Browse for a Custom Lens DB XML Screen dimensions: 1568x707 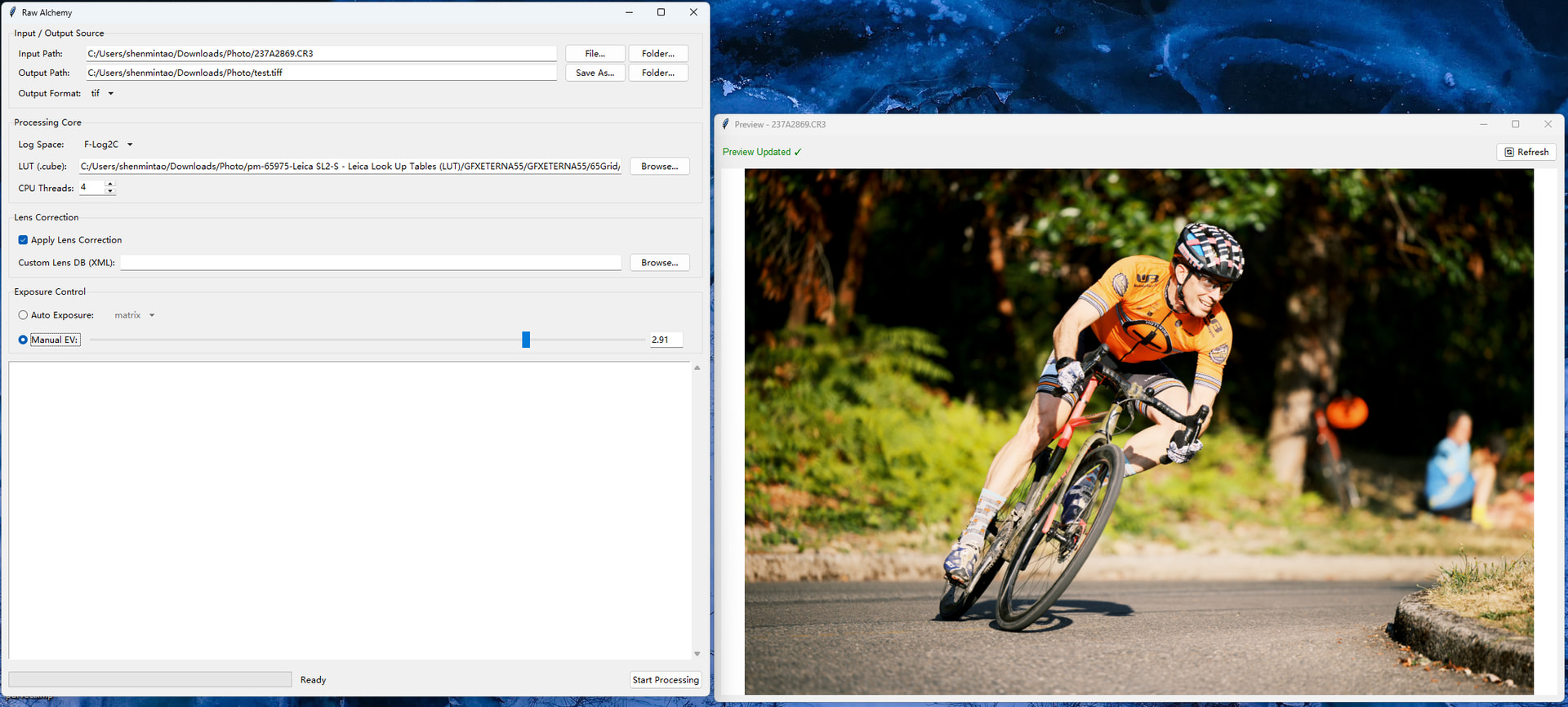point(659,262)
